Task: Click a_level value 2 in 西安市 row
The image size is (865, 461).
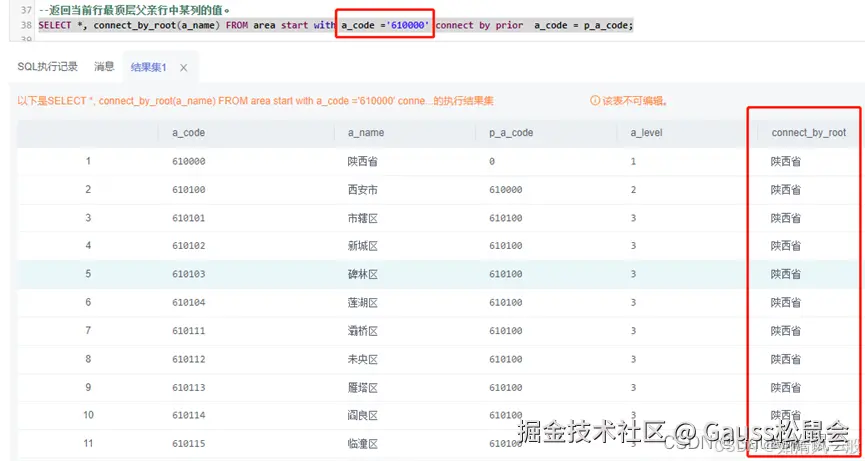Action: (633, 190)
